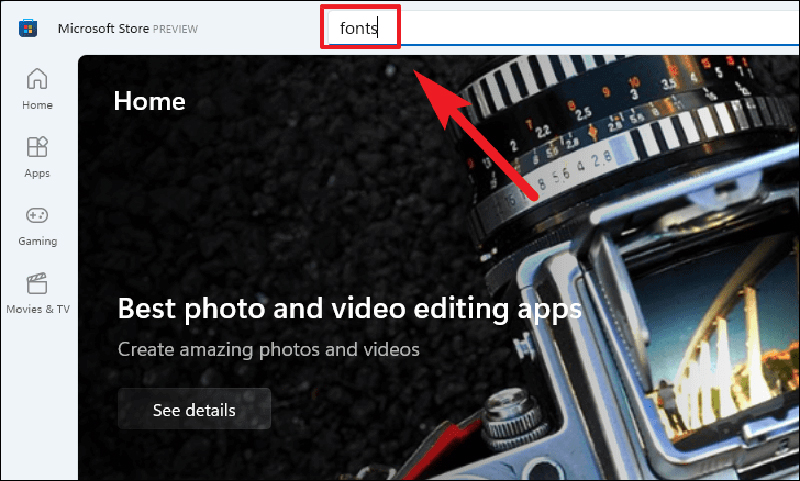Open the Home section in sidebar
The image size is (800, 481).
[37, 89]
